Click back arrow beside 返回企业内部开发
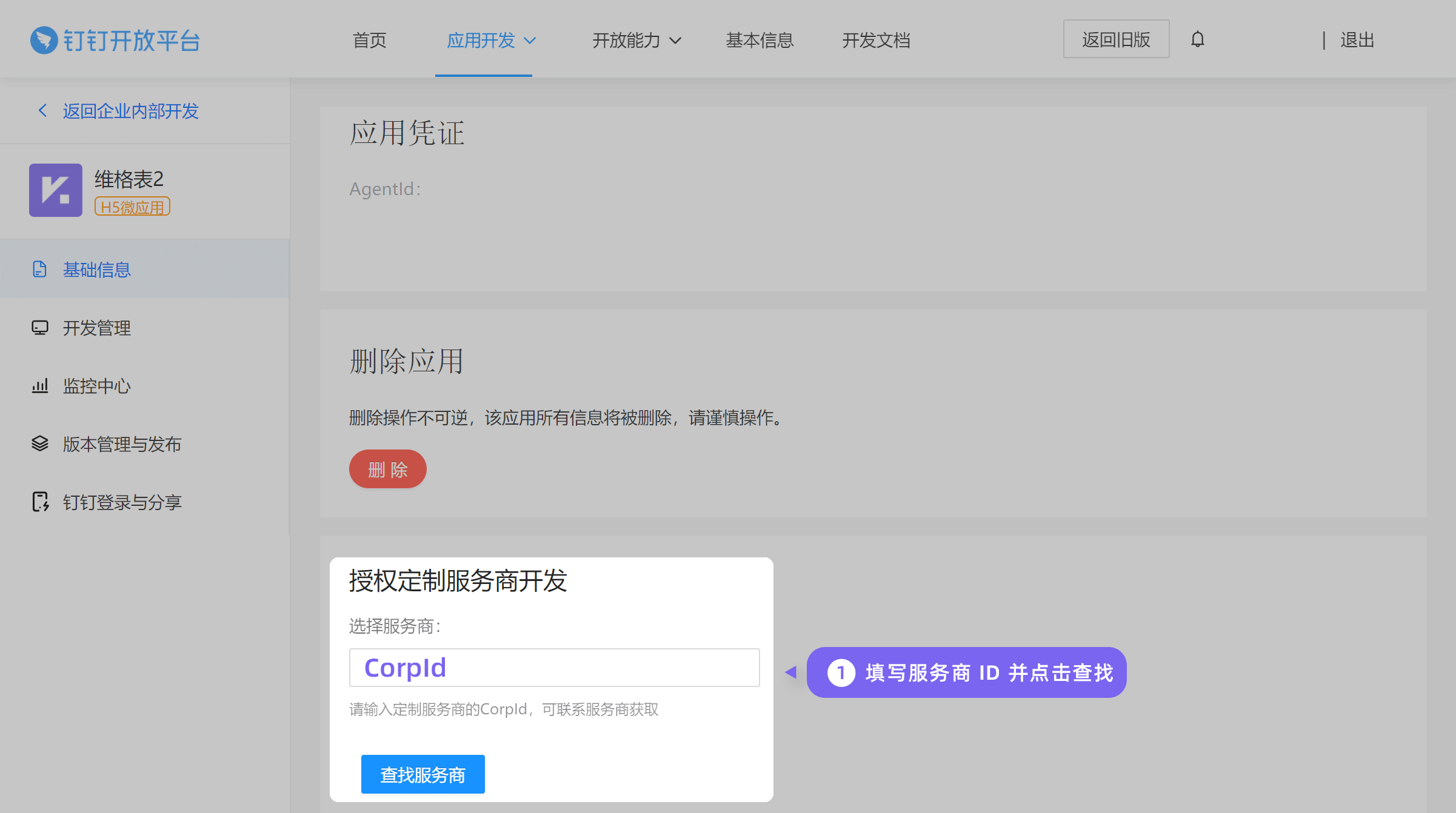1456x813 pixels. (42, 110)
